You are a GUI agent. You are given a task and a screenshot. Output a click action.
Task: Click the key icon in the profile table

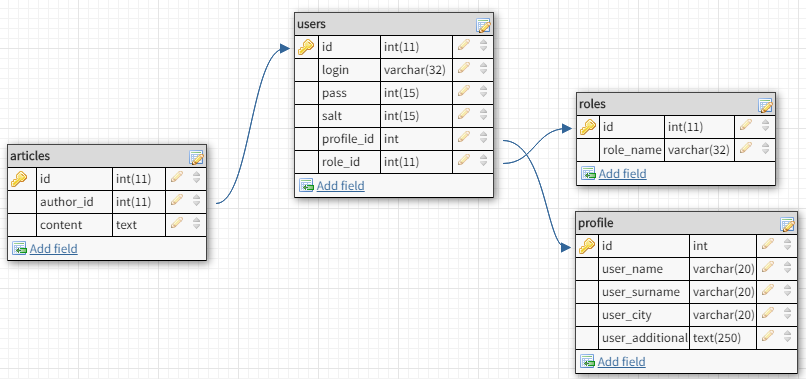point(587,246)
